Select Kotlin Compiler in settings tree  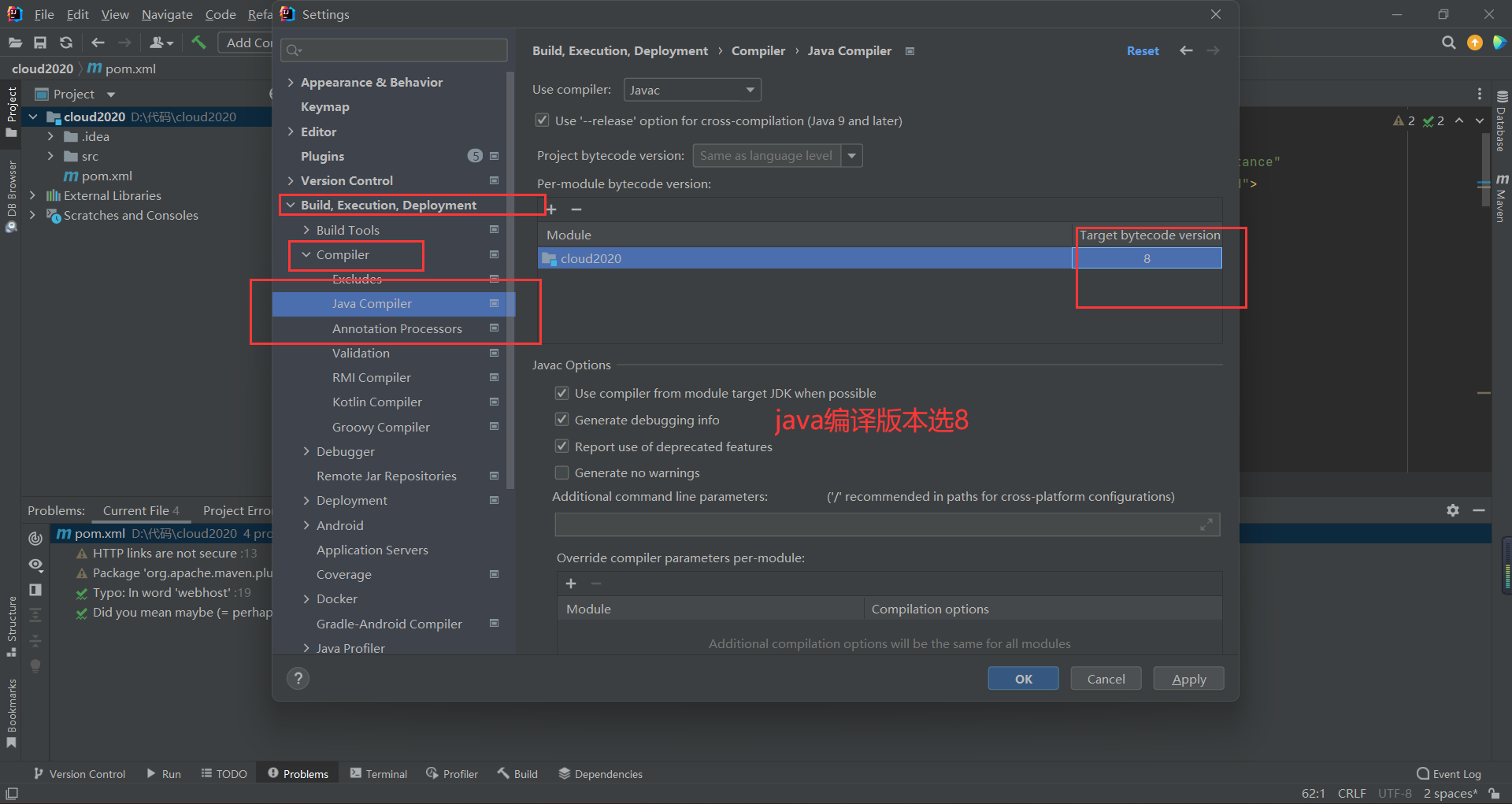pyautogui.click(x=376, y=402)
